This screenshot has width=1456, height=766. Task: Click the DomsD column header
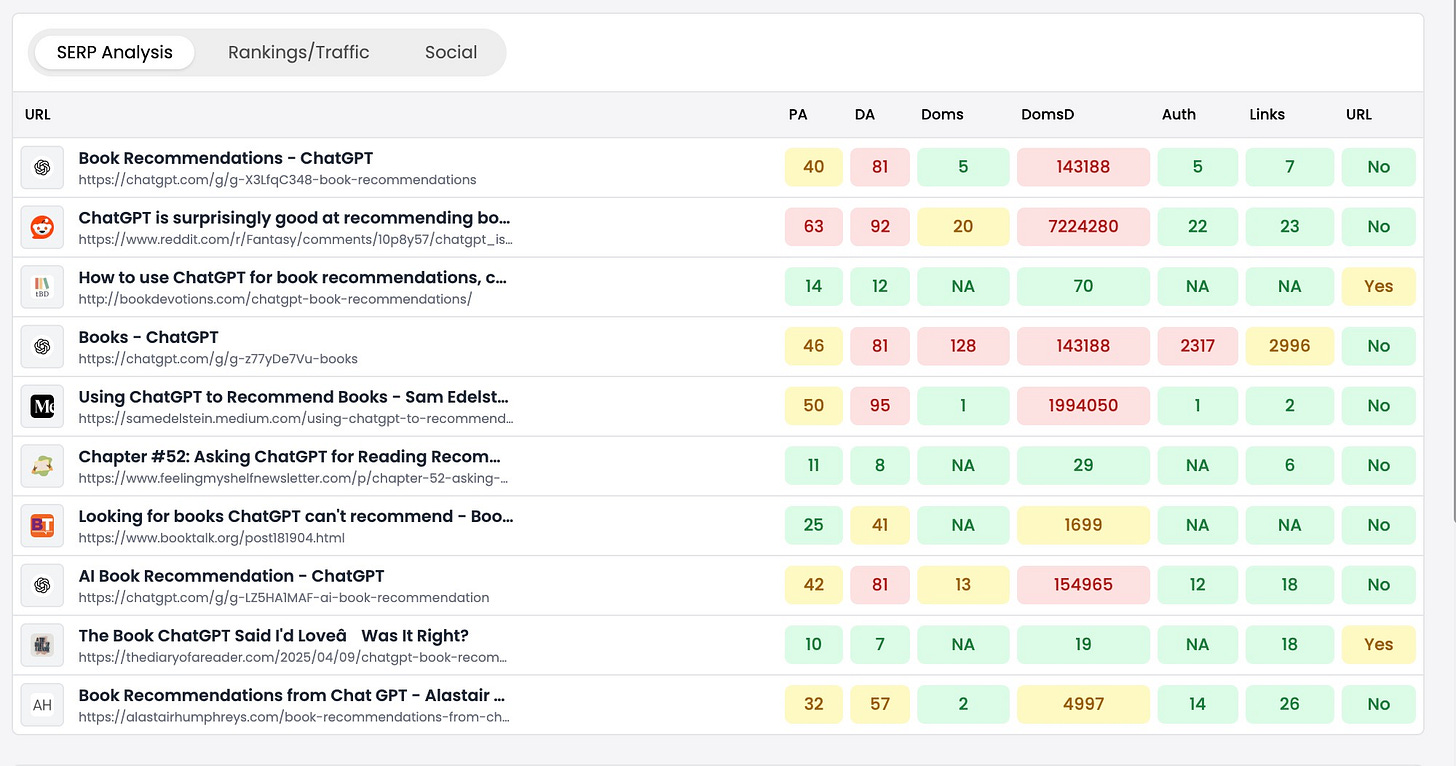(1047, 115)
